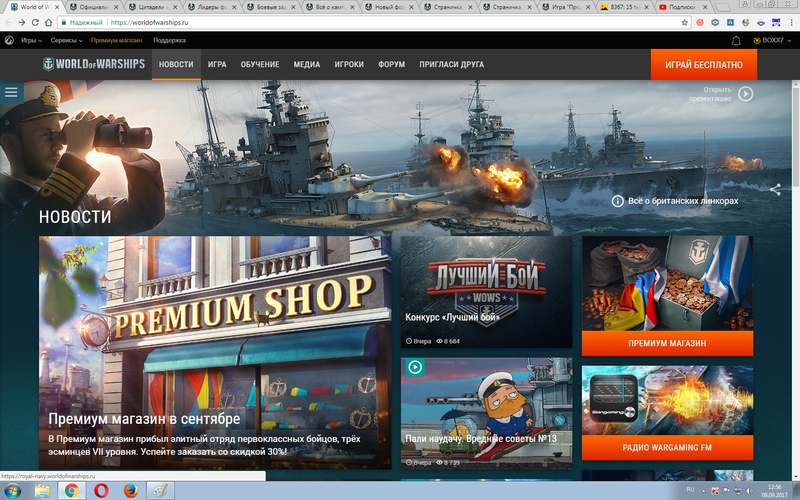Switch to the Новый фор... browser tab
This screenshot has height=500, width=800.
(389, 7)
